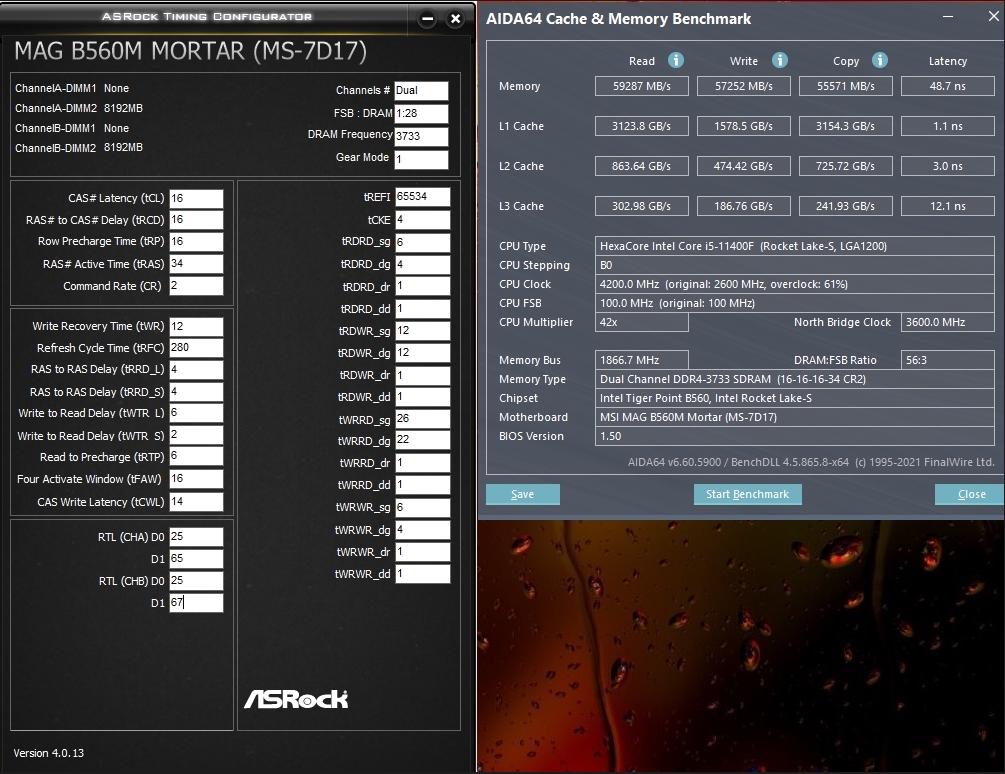Click the Close button in AIDA64

970,494
